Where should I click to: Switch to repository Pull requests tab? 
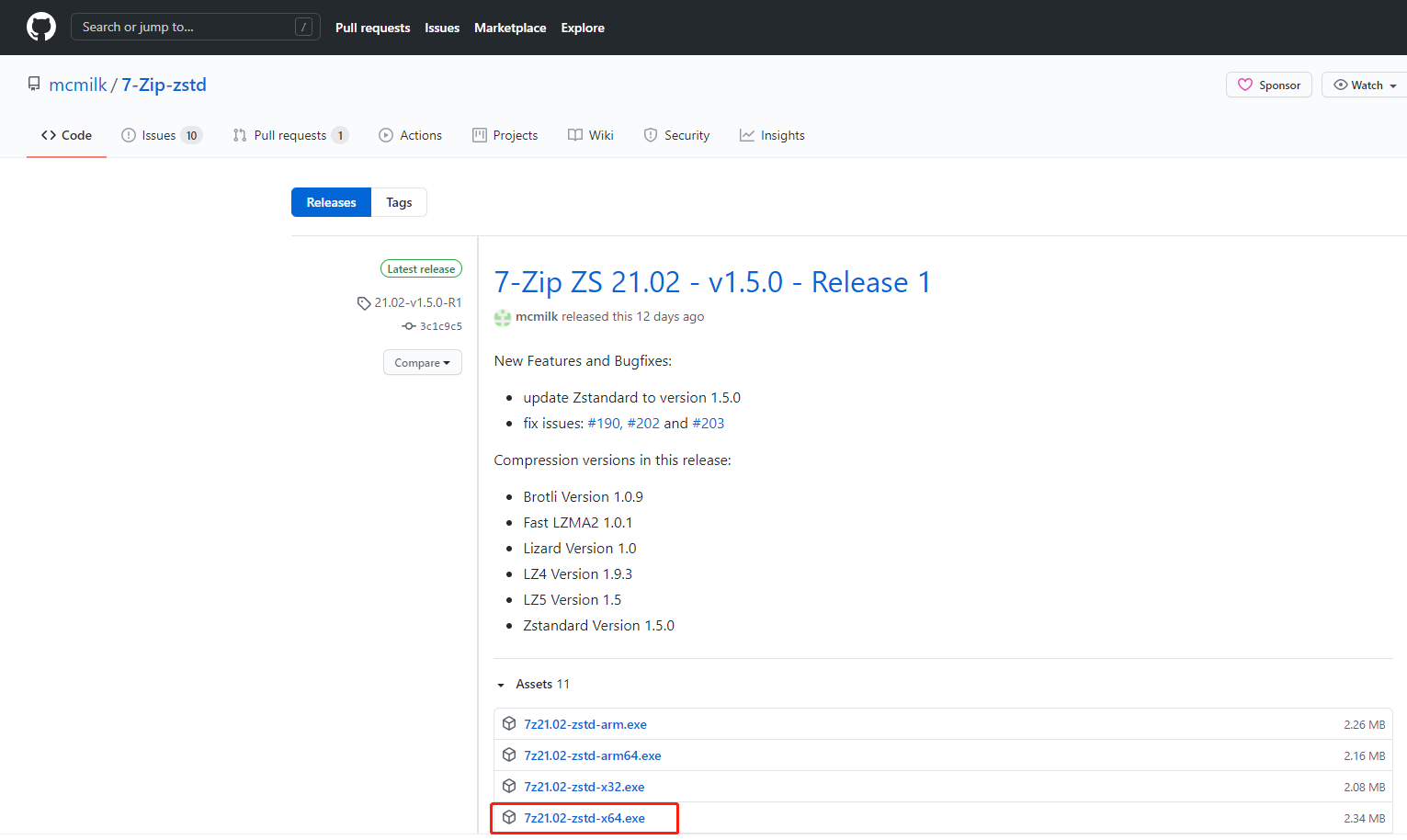[290, 135]
